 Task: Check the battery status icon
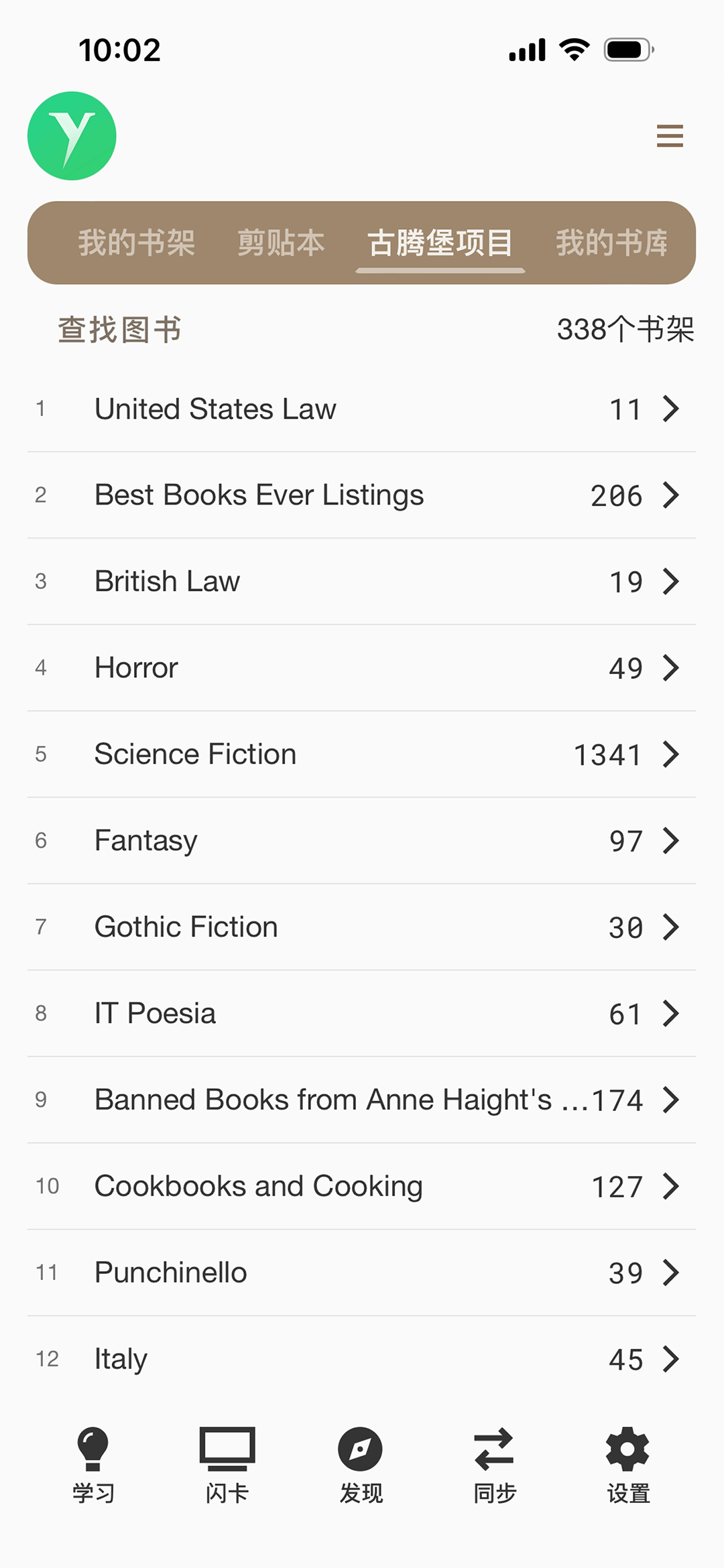click(x=629, y=50)
